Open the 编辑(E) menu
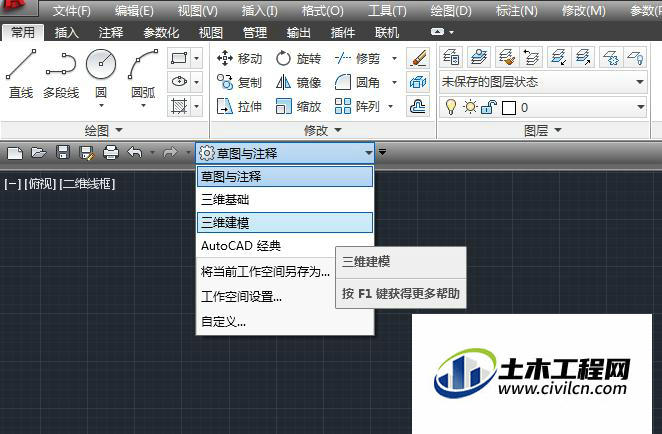This screenshot has height=434, width=662. pos(134,11)
